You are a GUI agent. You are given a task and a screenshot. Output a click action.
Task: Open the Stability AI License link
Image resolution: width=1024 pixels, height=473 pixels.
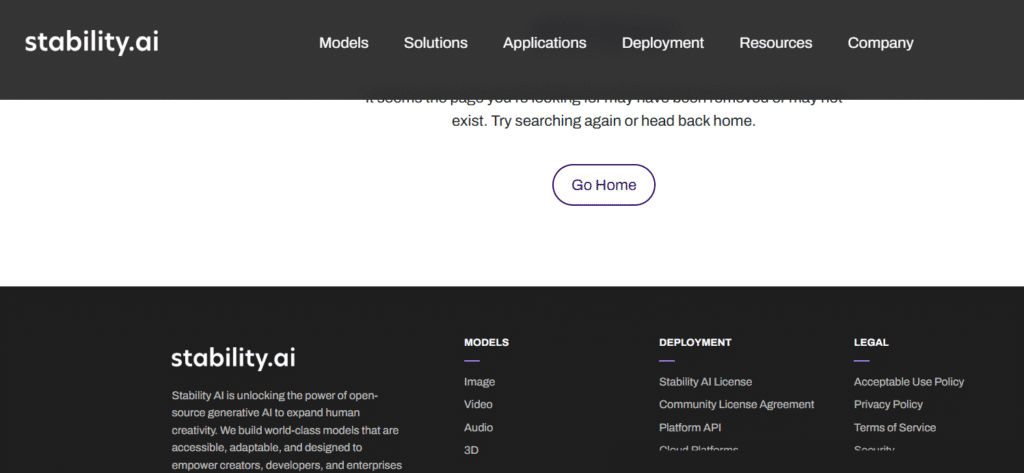[x=705, y=382]
